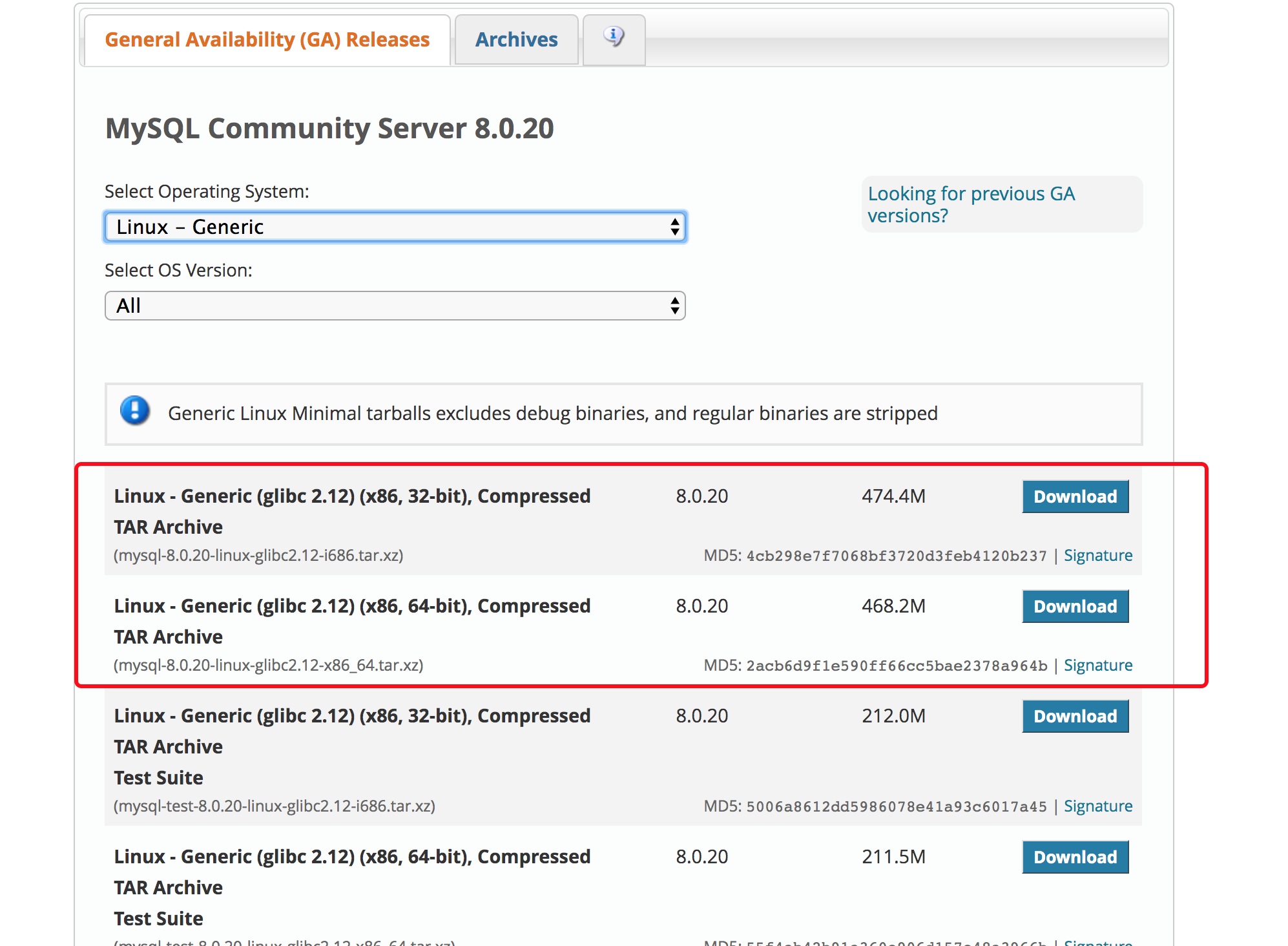This screenshot has height=946, width=1288.
Task: Click MD5 value 5006a8612dd5986078e41a93c6017a45
Action: [897, 807]
